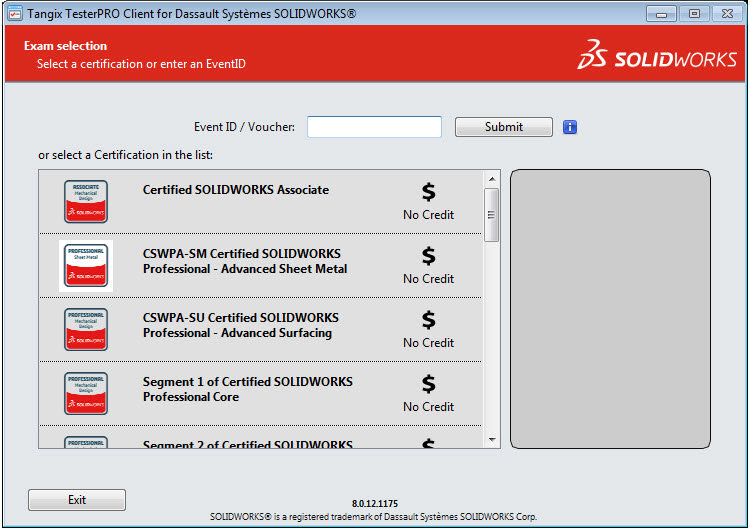The height and width of the screenshot is (528, 750).
Task: Click No Credit text under SOLIDWORKS Associate
Action: 429,215
